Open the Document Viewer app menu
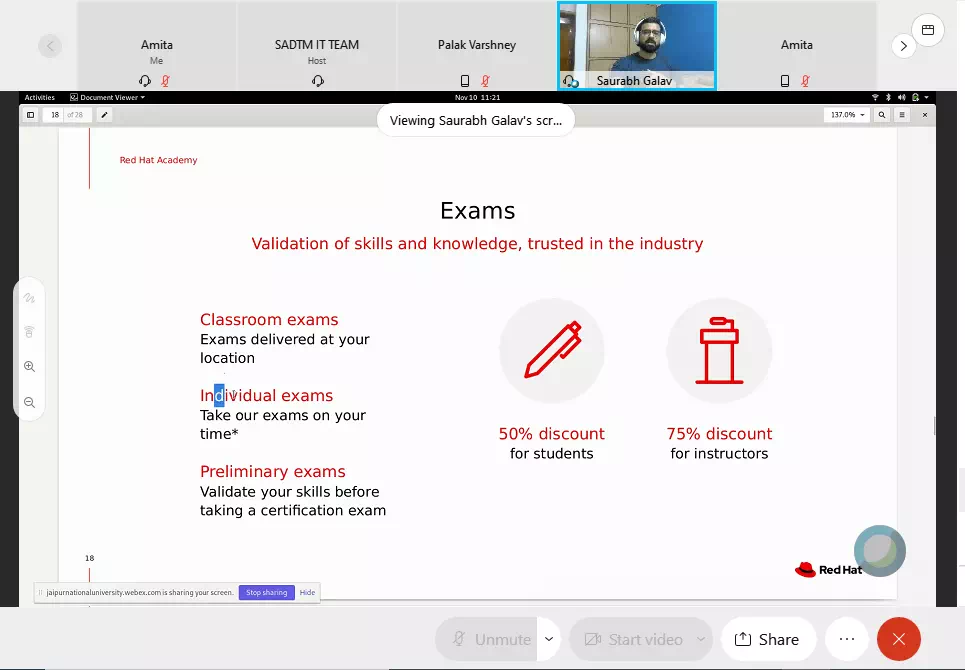 point(107,97)
